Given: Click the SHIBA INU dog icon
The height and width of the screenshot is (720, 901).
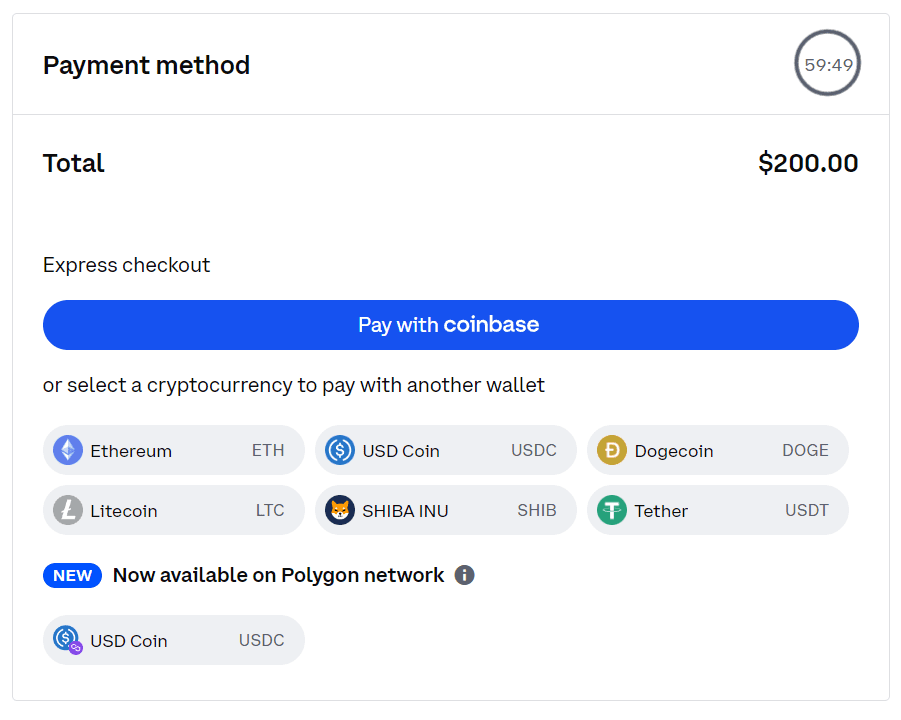Looking at the screenshot, I should [x=340, y=510].
